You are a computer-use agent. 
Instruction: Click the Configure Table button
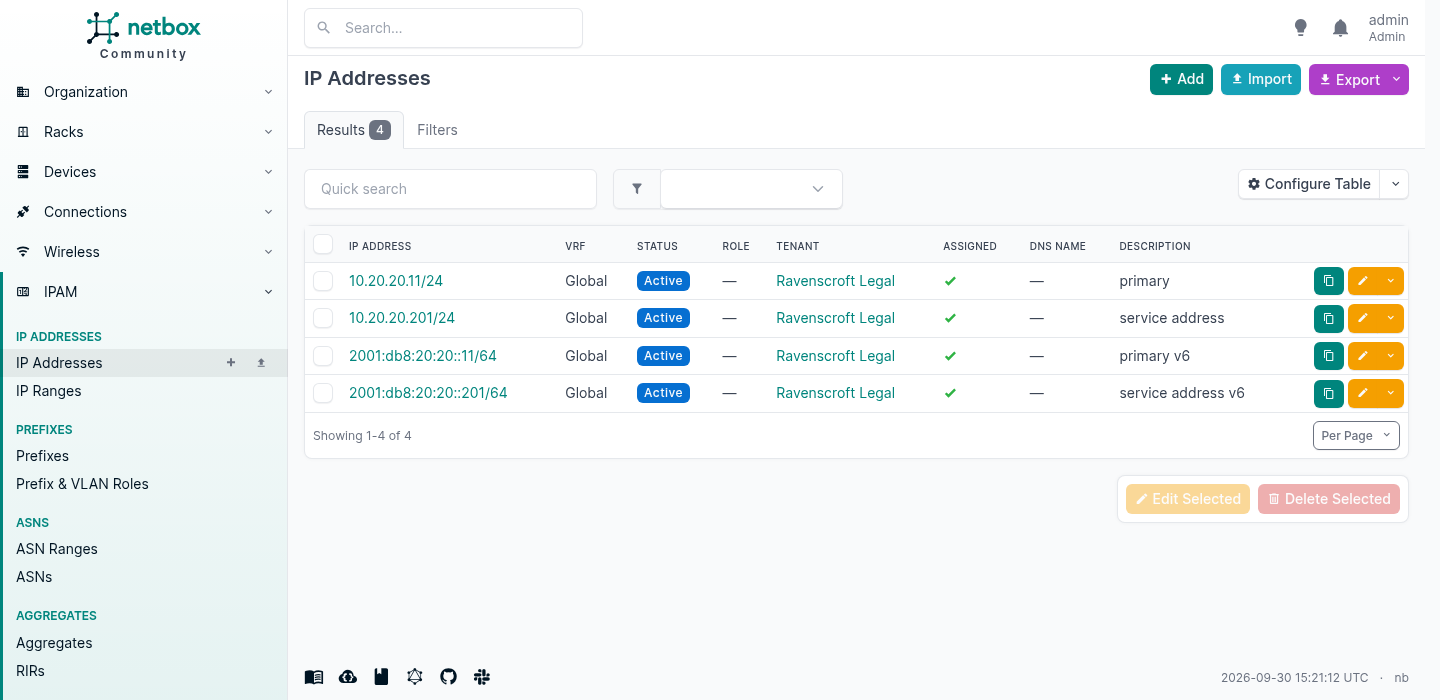[1309, 184]
